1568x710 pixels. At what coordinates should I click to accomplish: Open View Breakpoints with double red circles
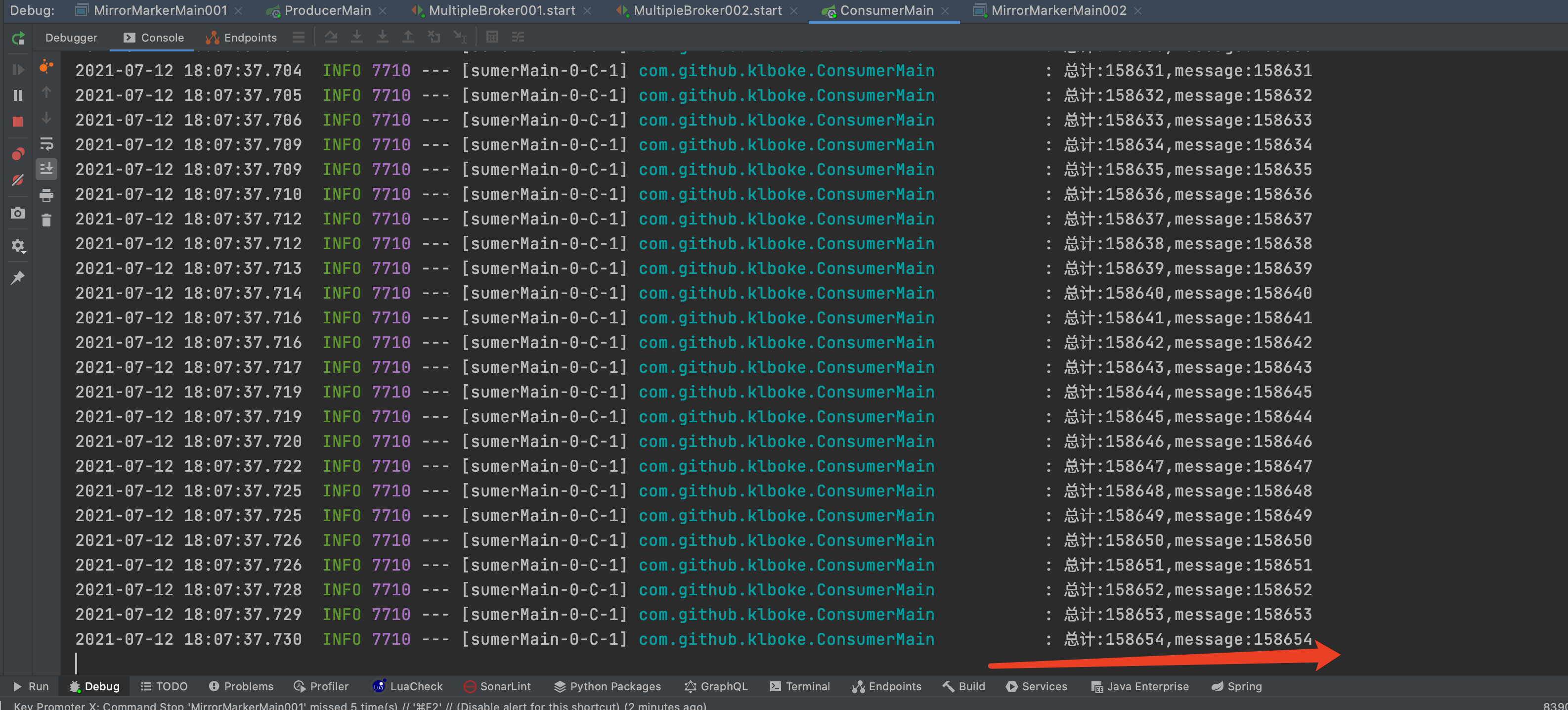pos(18,154)
